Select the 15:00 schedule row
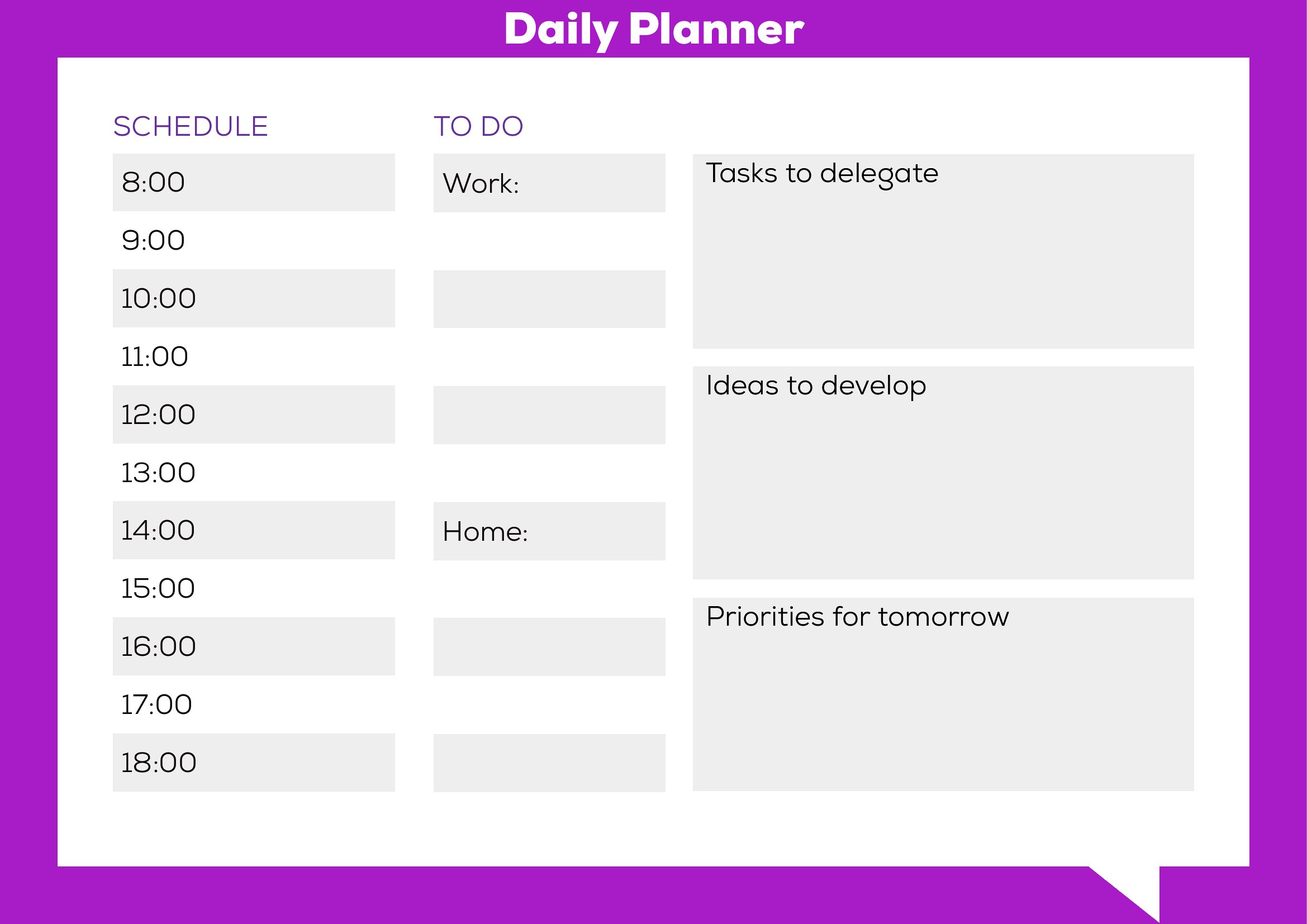Screen dimensions: 1307x924 (253, 588)
